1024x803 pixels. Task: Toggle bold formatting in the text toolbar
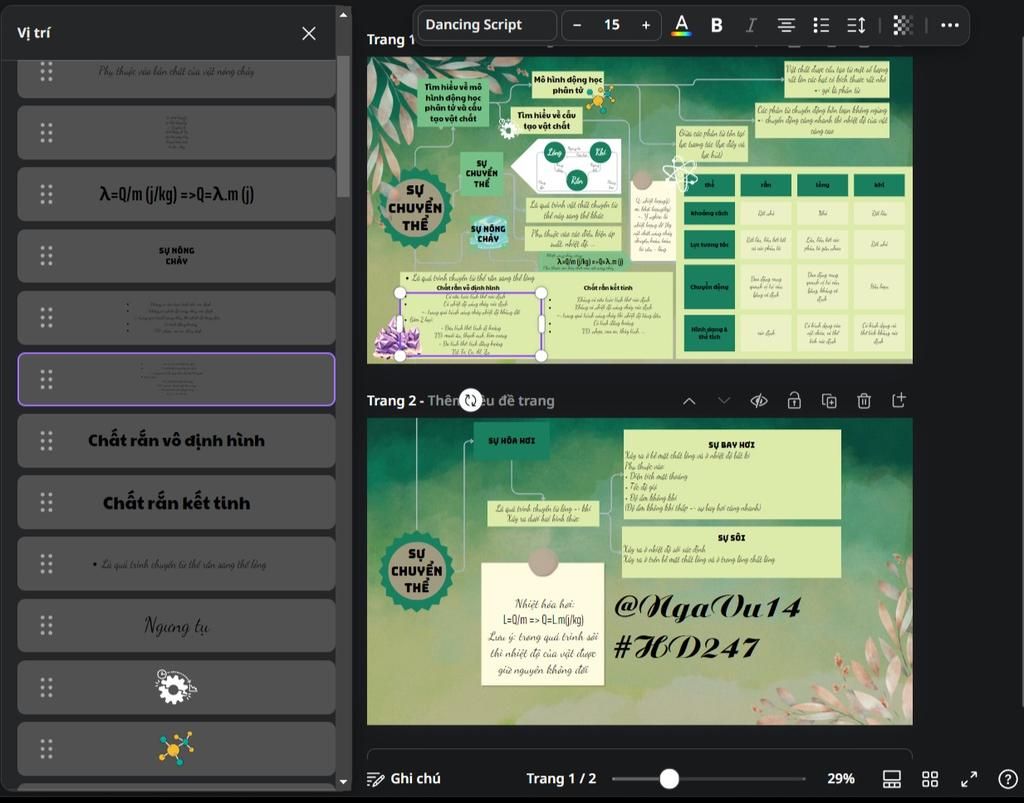click(716, 25)
